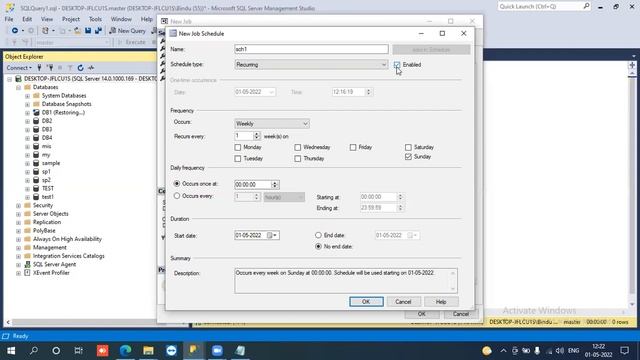Open the Edit menu

click(27, 19)
